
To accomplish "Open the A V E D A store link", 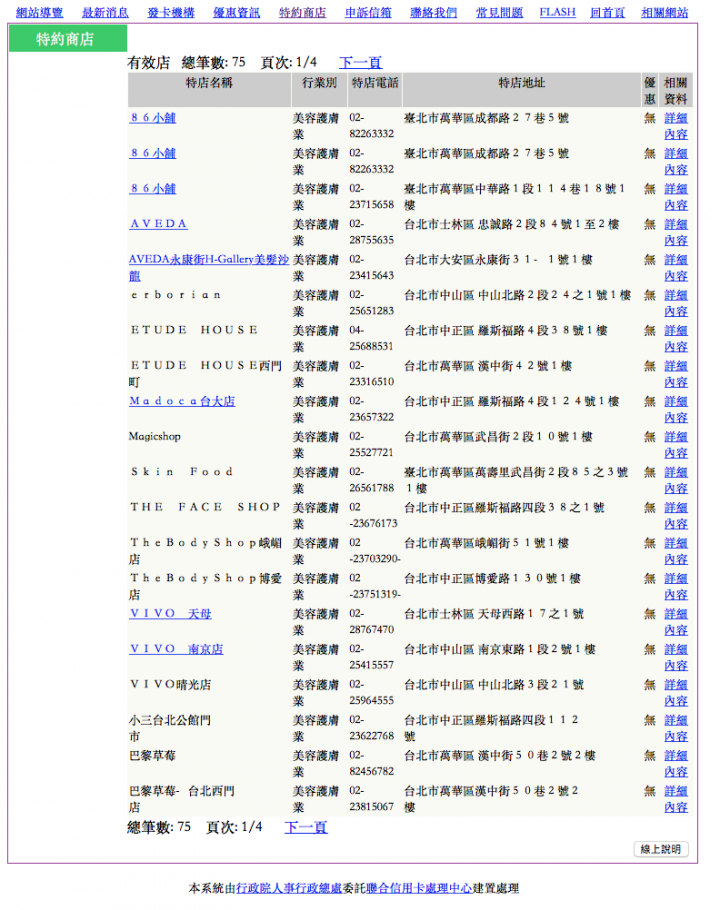I will click(158, 224).
